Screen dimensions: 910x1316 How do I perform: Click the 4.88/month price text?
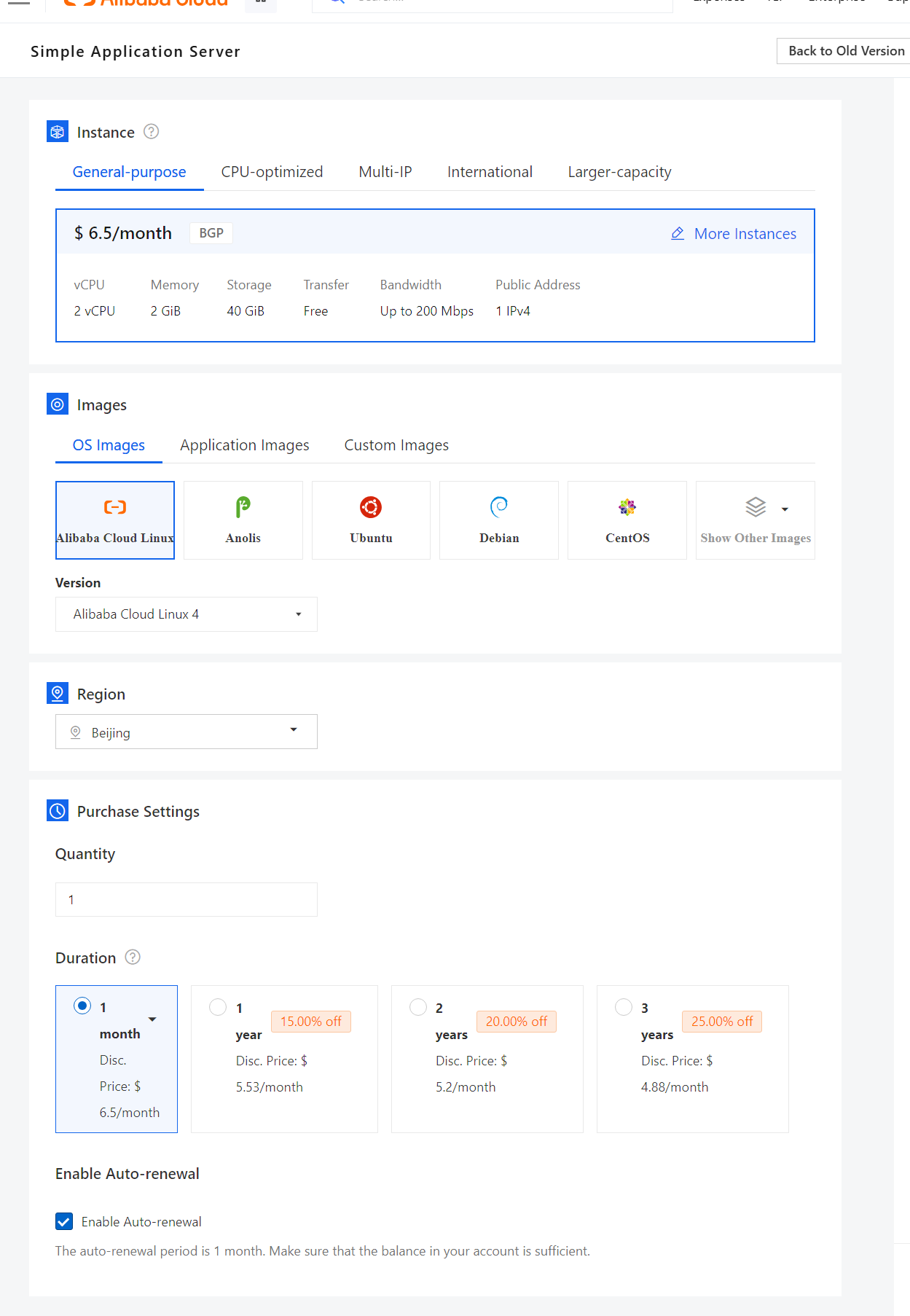(x=675, y=1087)
